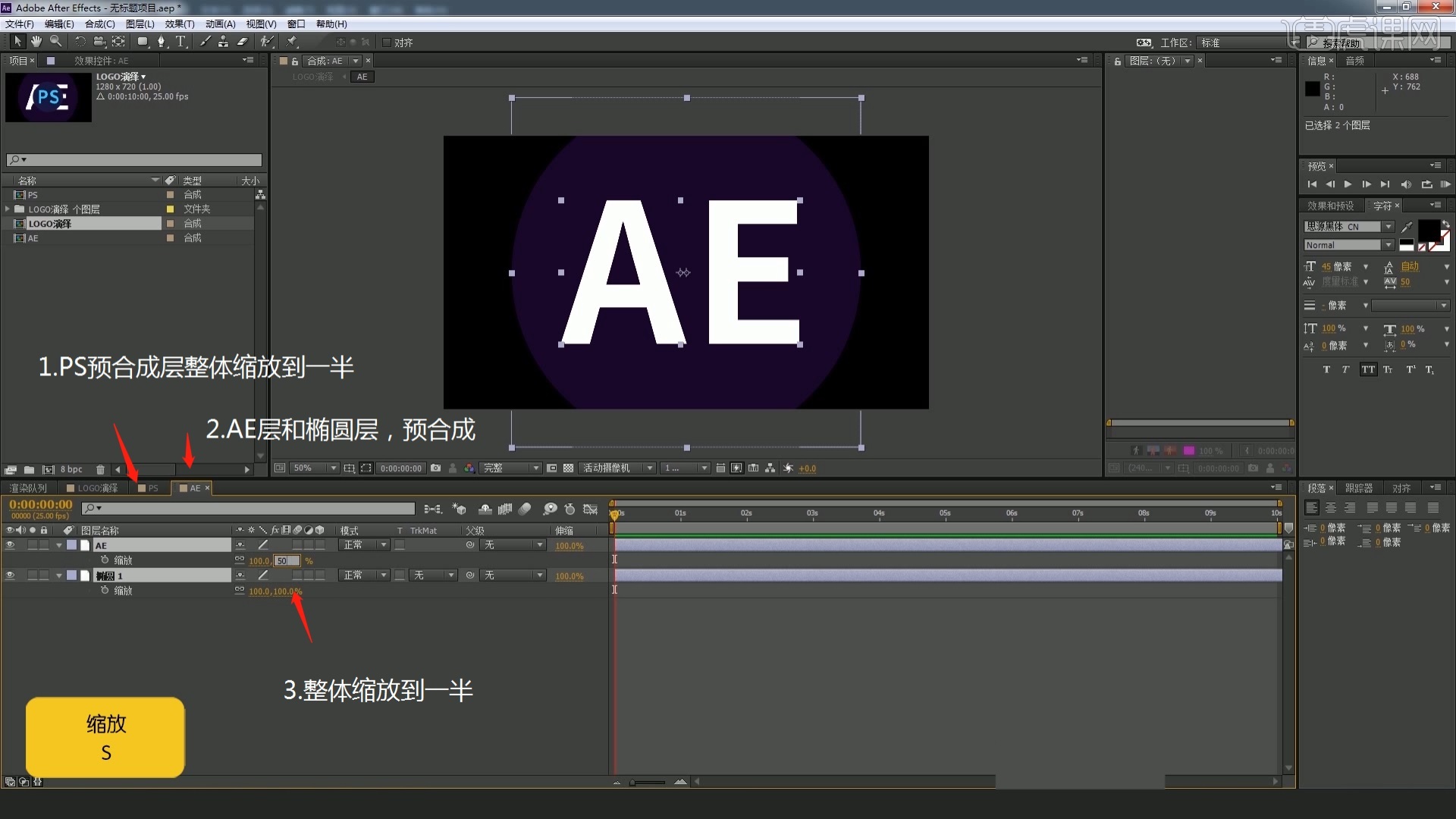Select the Unified Camera tool
1456x819 pixels.
tap(99, 42)
